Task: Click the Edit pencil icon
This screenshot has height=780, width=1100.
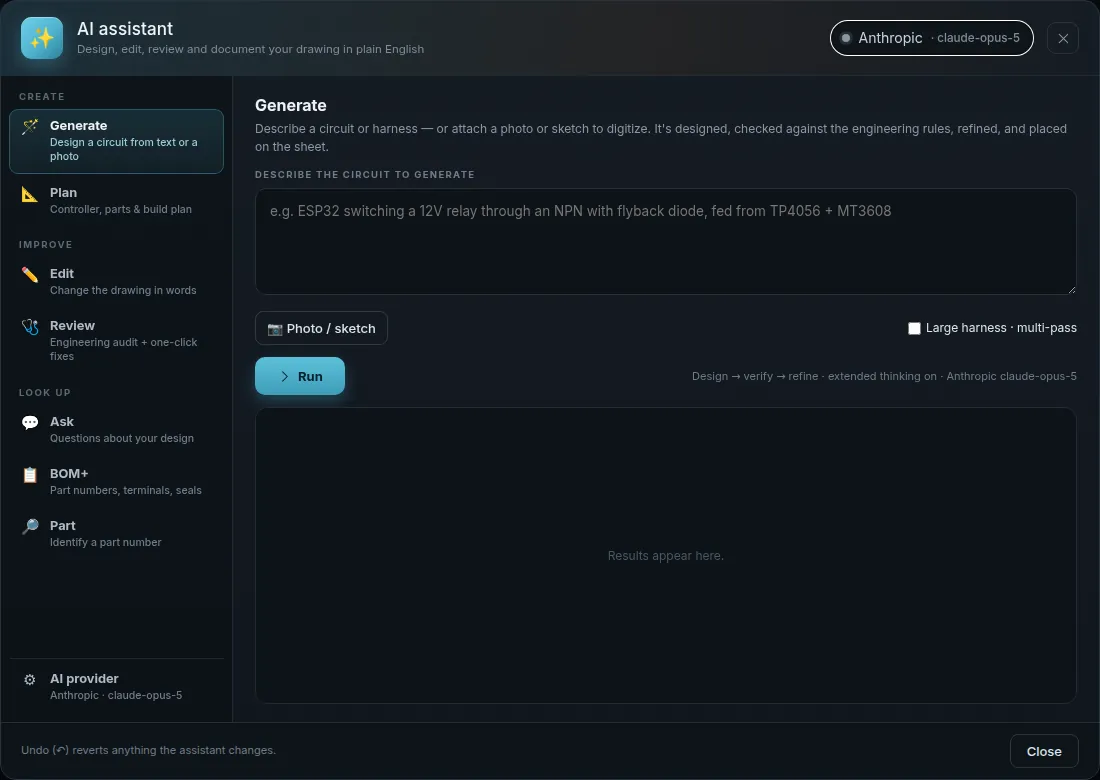Action: [30, 274]
